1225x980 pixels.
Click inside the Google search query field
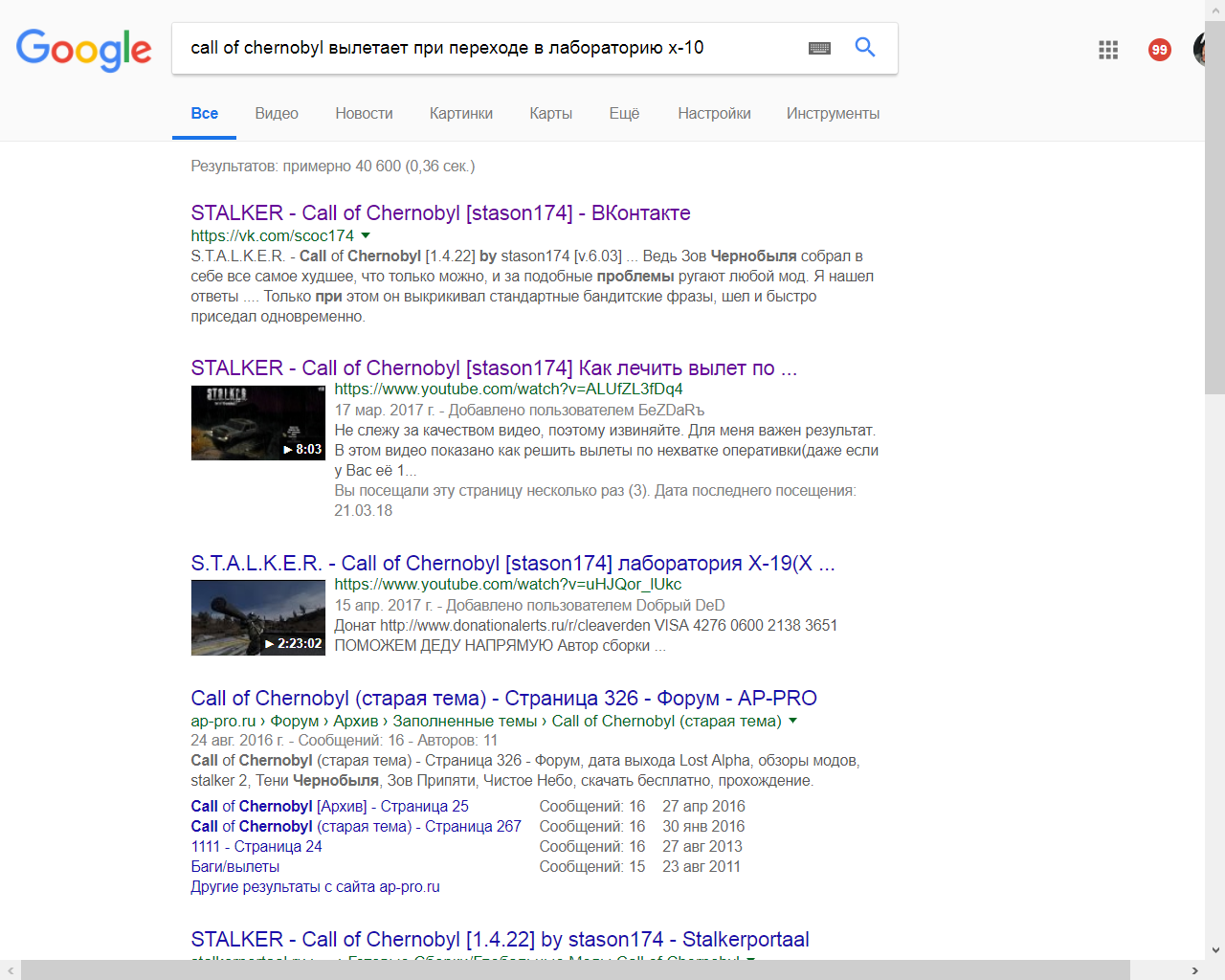(488, 48)
